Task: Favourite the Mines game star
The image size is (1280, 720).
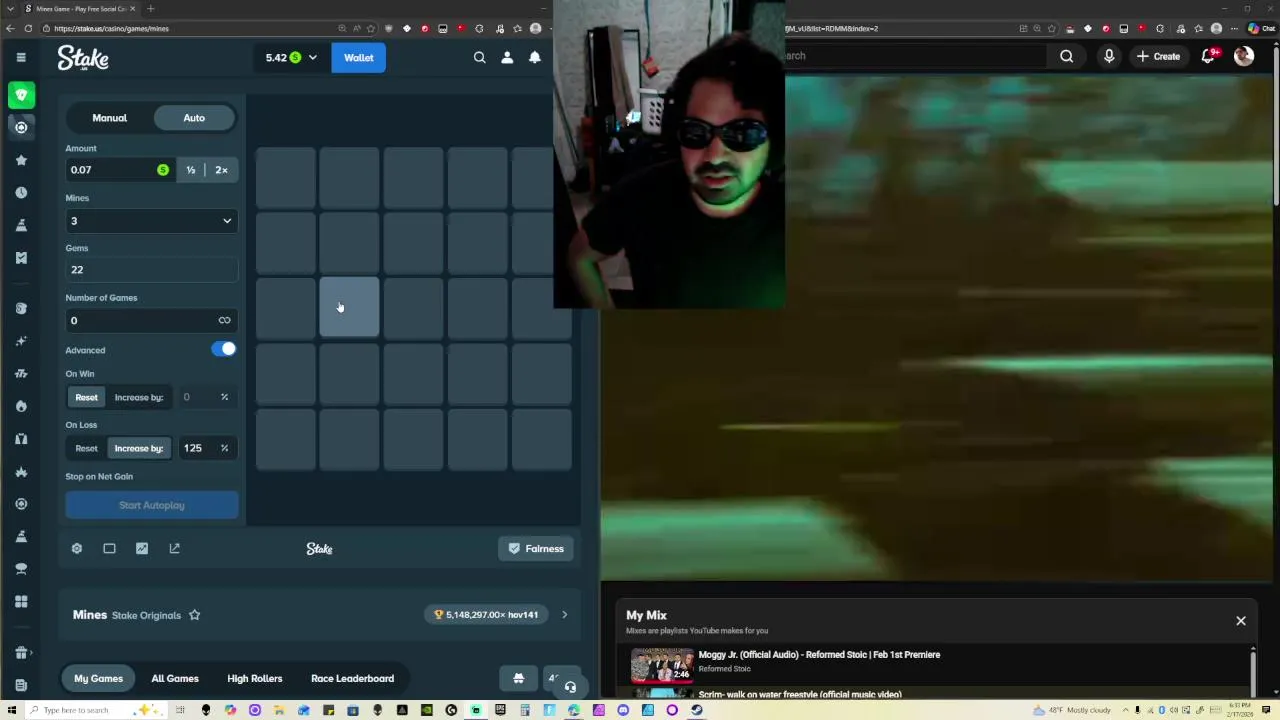Action: coord(195,615)
